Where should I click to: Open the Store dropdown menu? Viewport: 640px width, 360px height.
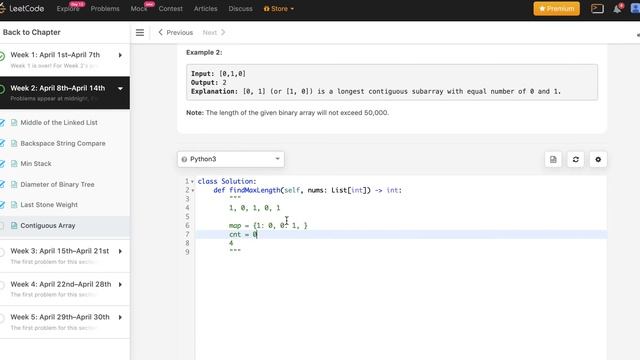tap(279, 9)
